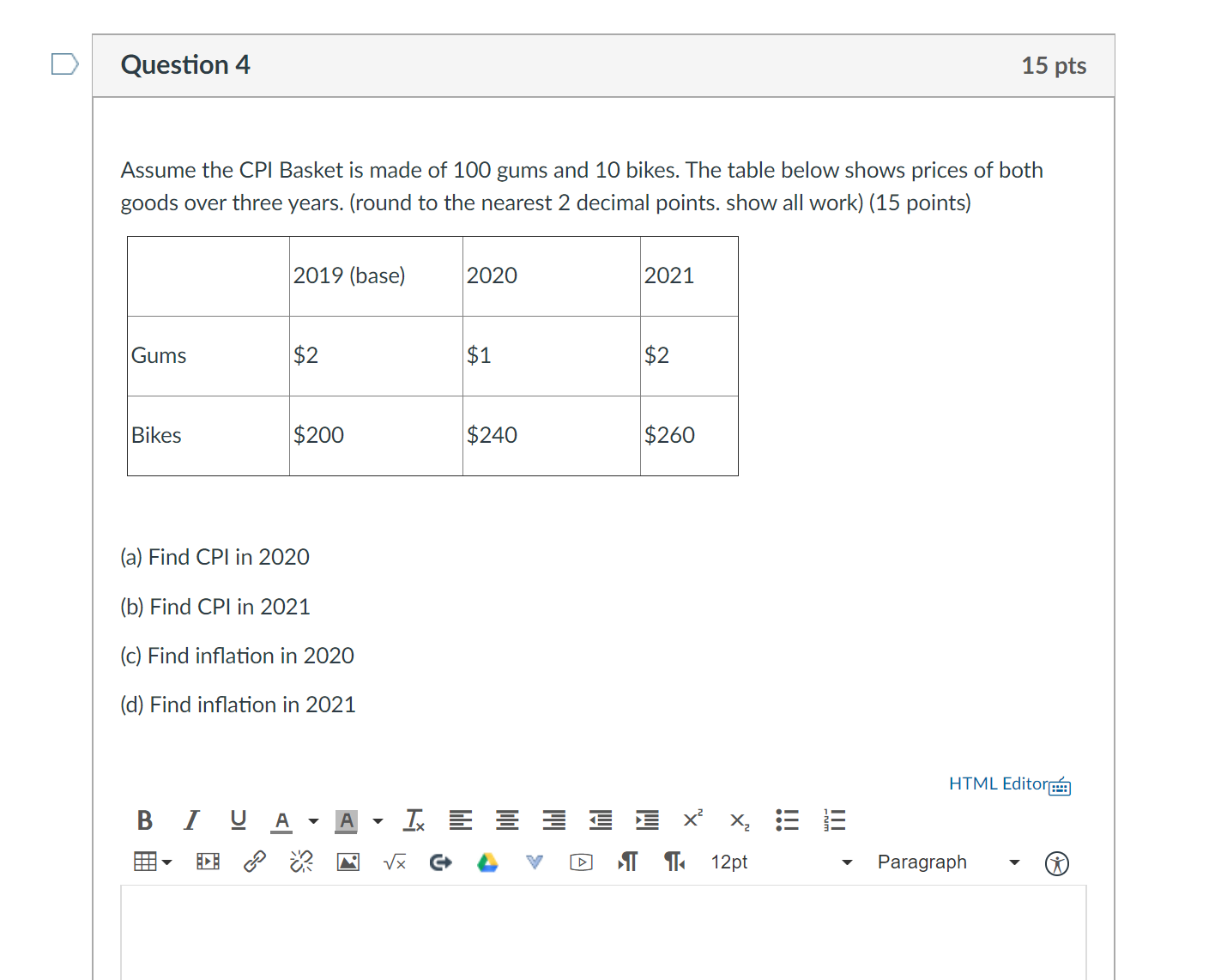The width and height of the screenshot is (1227, 980).
Task: Insert an image into the answer
Action: coord(348,862)
